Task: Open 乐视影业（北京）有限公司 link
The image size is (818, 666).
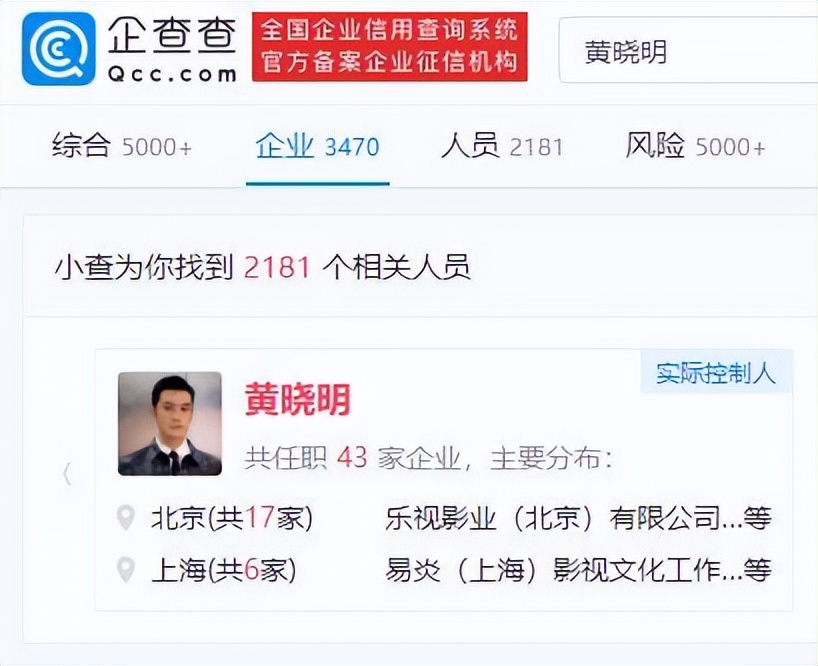Action: 553,518
